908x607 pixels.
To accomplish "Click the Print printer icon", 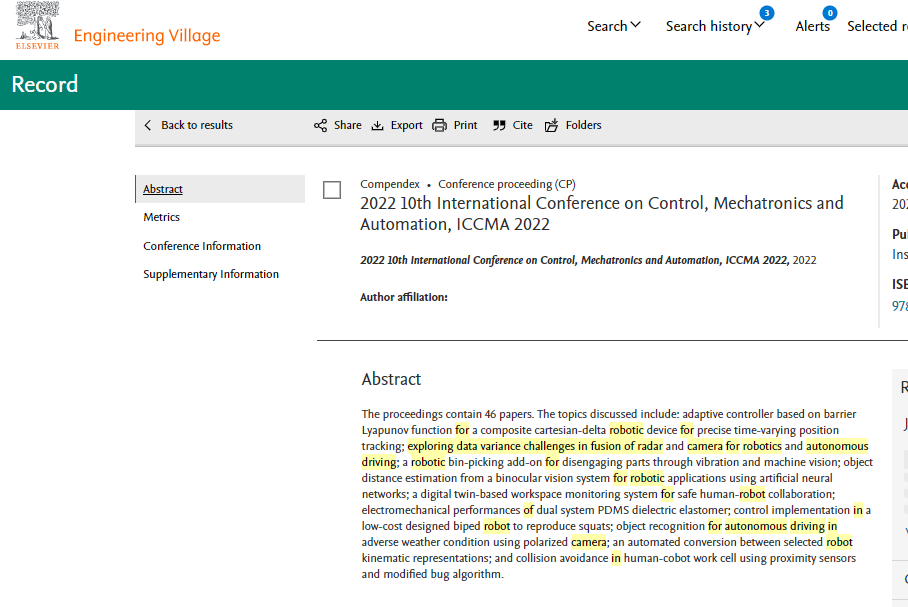I will pos(439,126).
